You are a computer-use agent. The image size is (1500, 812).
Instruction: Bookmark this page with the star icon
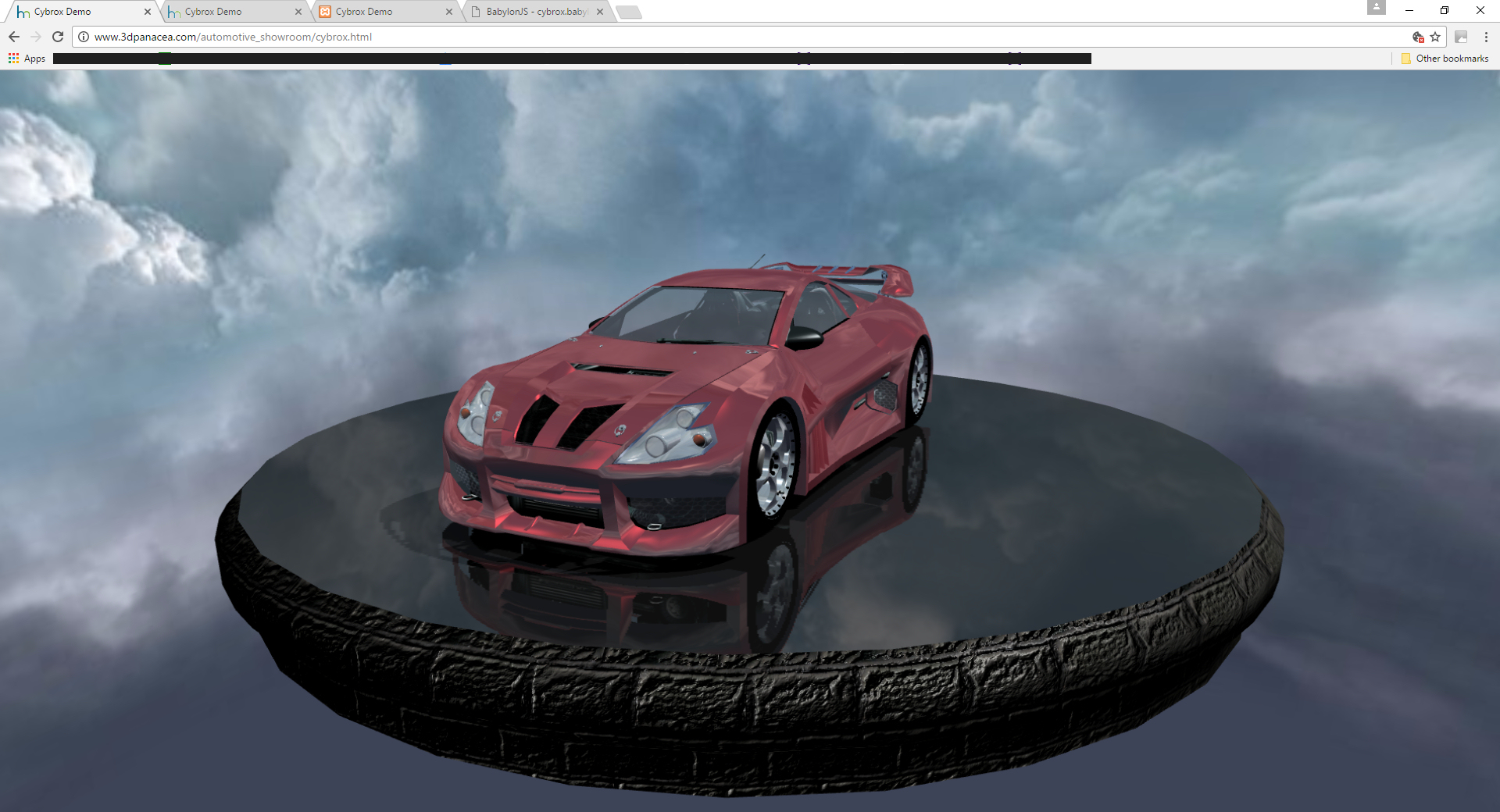pyautogui.click(x=1435, y=37)
